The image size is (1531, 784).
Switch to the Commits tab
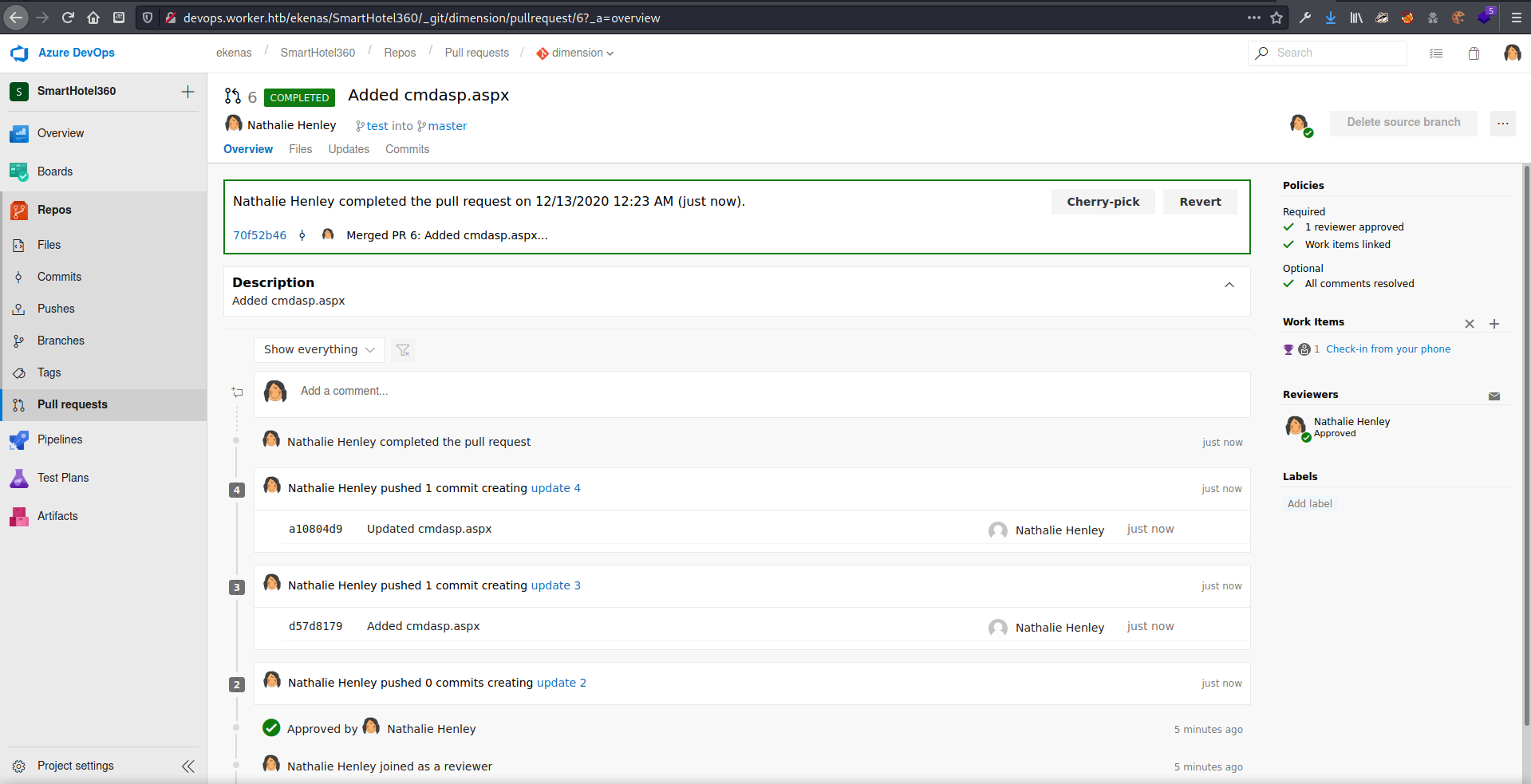click(x=407, y=149)
